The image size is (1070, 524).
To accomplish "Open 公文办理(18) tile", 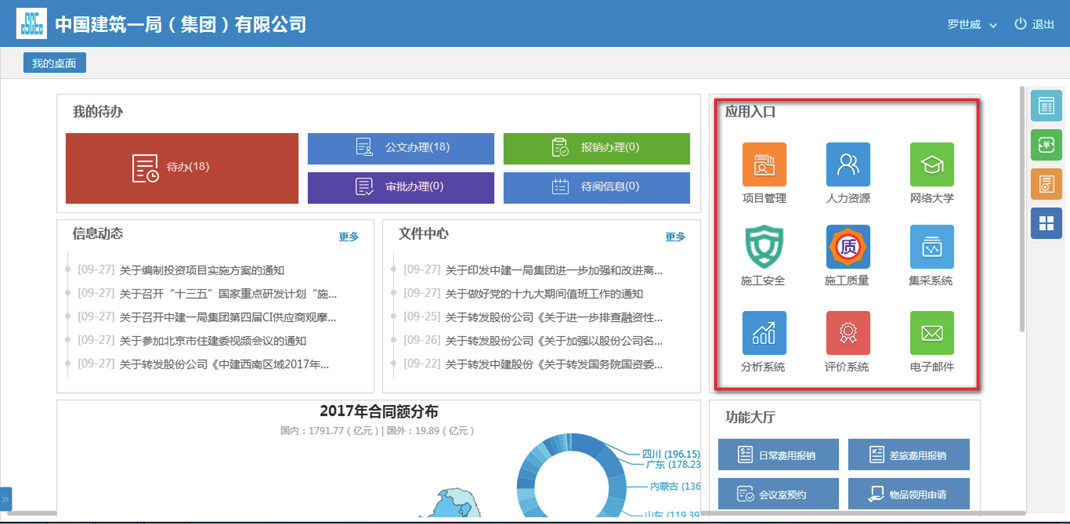I will [x=401, y=148].
